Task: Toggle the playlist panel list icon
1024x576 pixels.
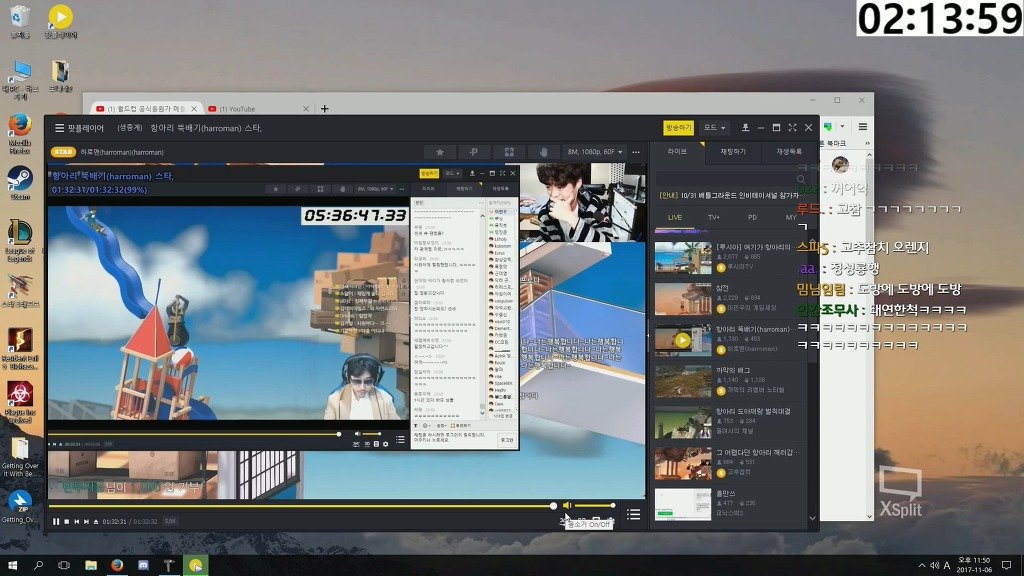Action: tap(633, 515)
